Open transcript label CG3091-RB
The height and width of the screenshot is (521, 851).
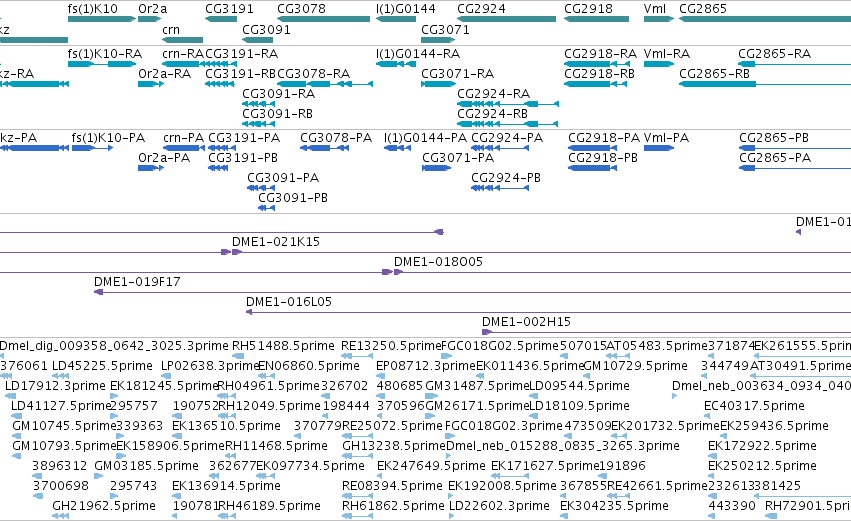coord(277,114)
